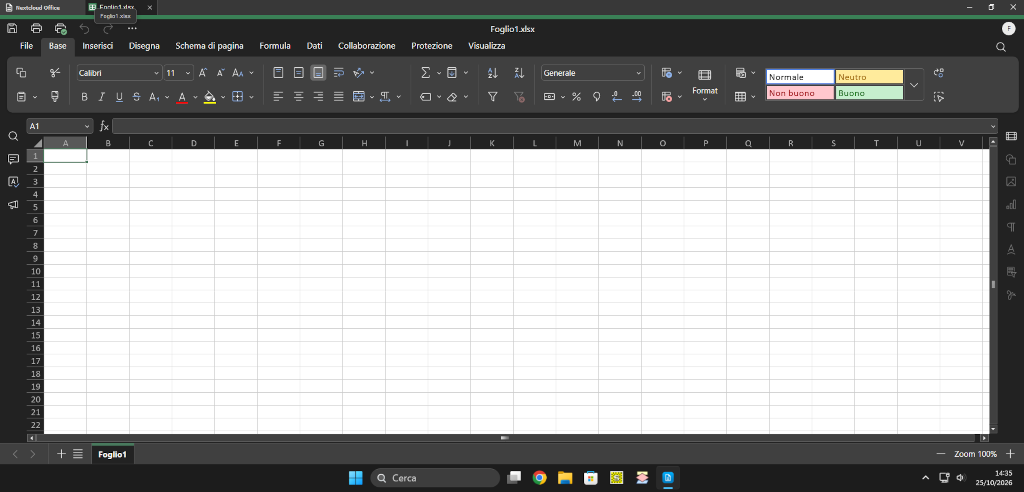1024x492 pixels.
Task: Open the quick print icon
Action: 61,28
